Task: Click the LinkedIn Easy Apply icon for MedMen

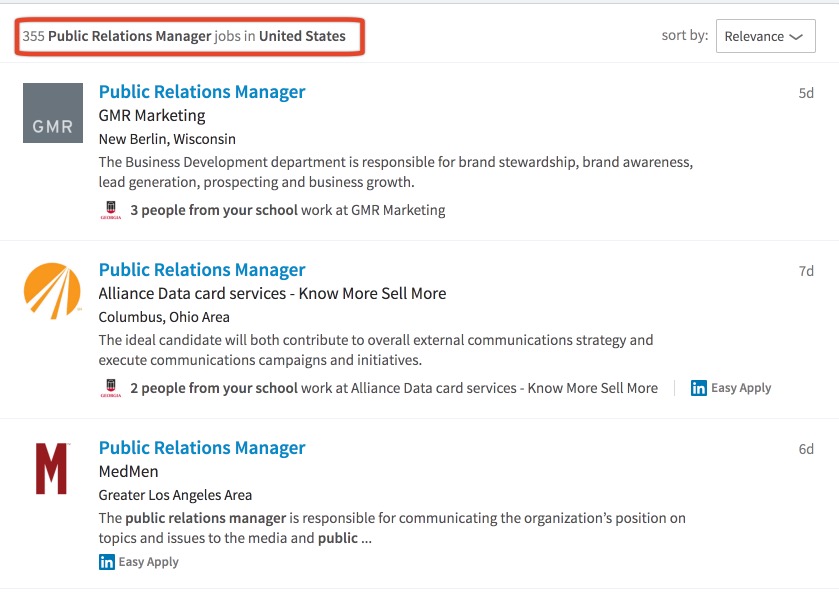Action: tap(107, 562)
